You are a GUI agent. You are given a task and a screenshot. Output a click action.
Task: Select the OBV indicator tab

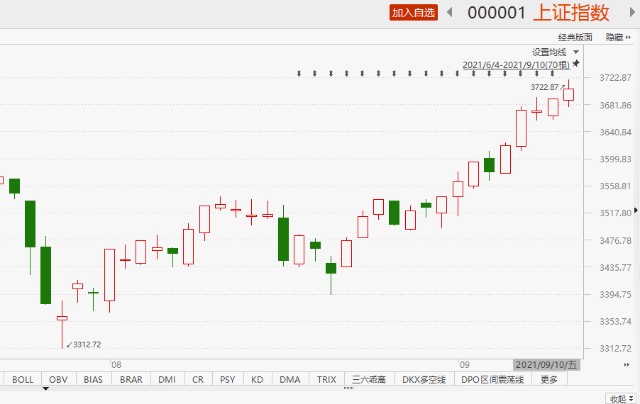pos(58,380)
